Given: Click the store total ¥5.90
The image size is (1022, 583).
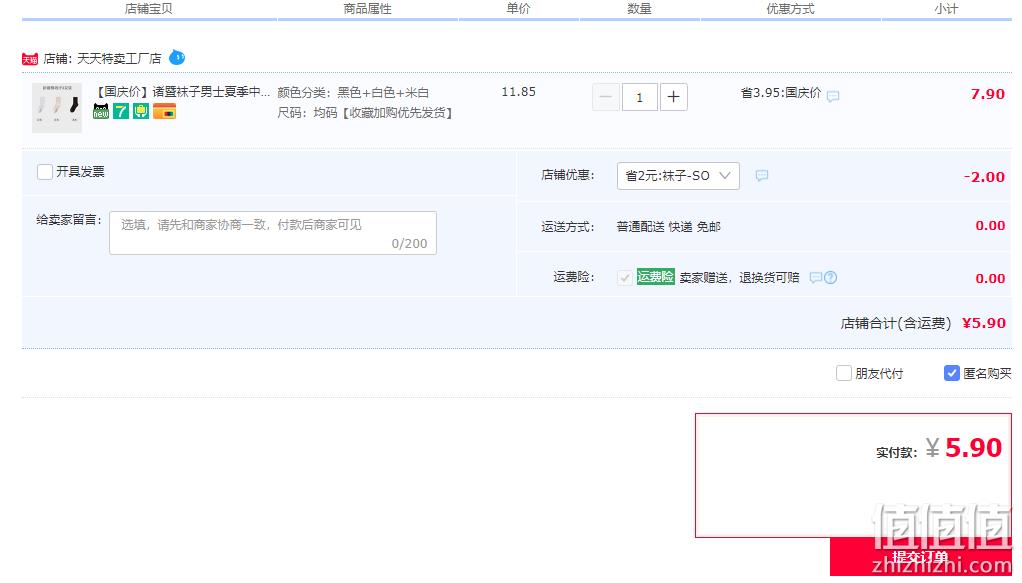Looking at the screenshot, I should [x=984, y=323].
